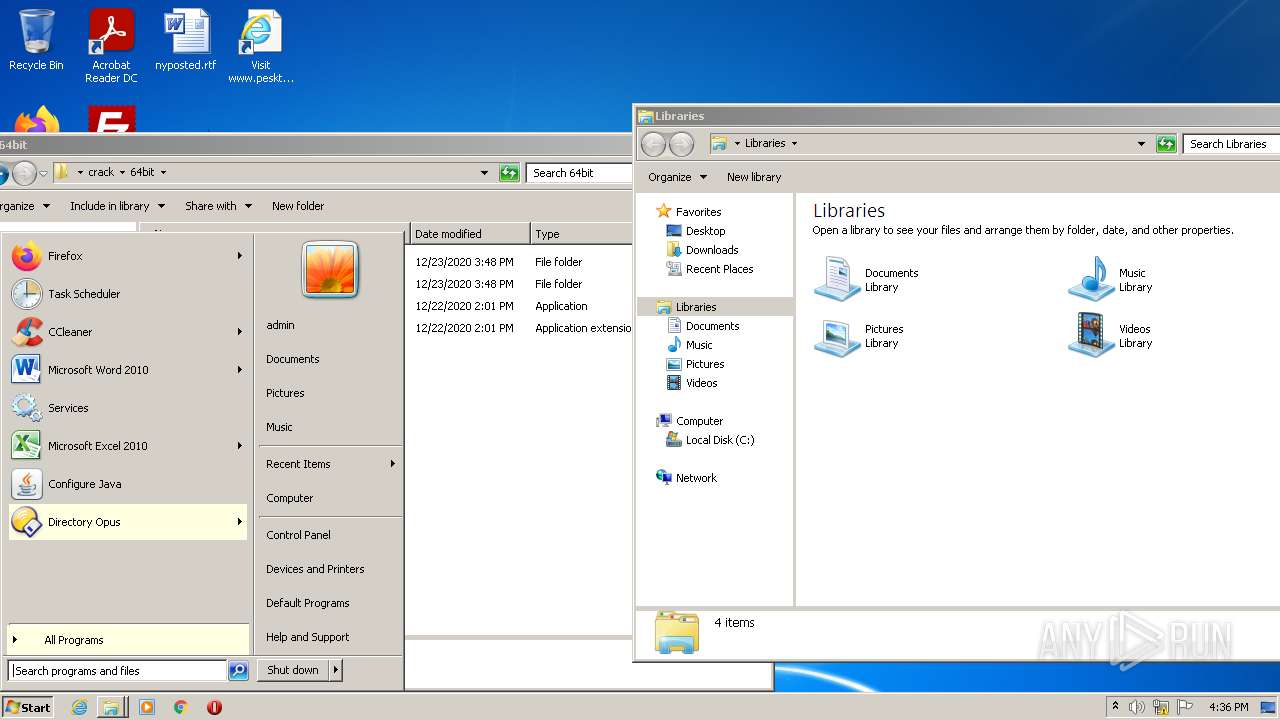Click the Windows Explorer taskbar button

(x=112, y=707)
